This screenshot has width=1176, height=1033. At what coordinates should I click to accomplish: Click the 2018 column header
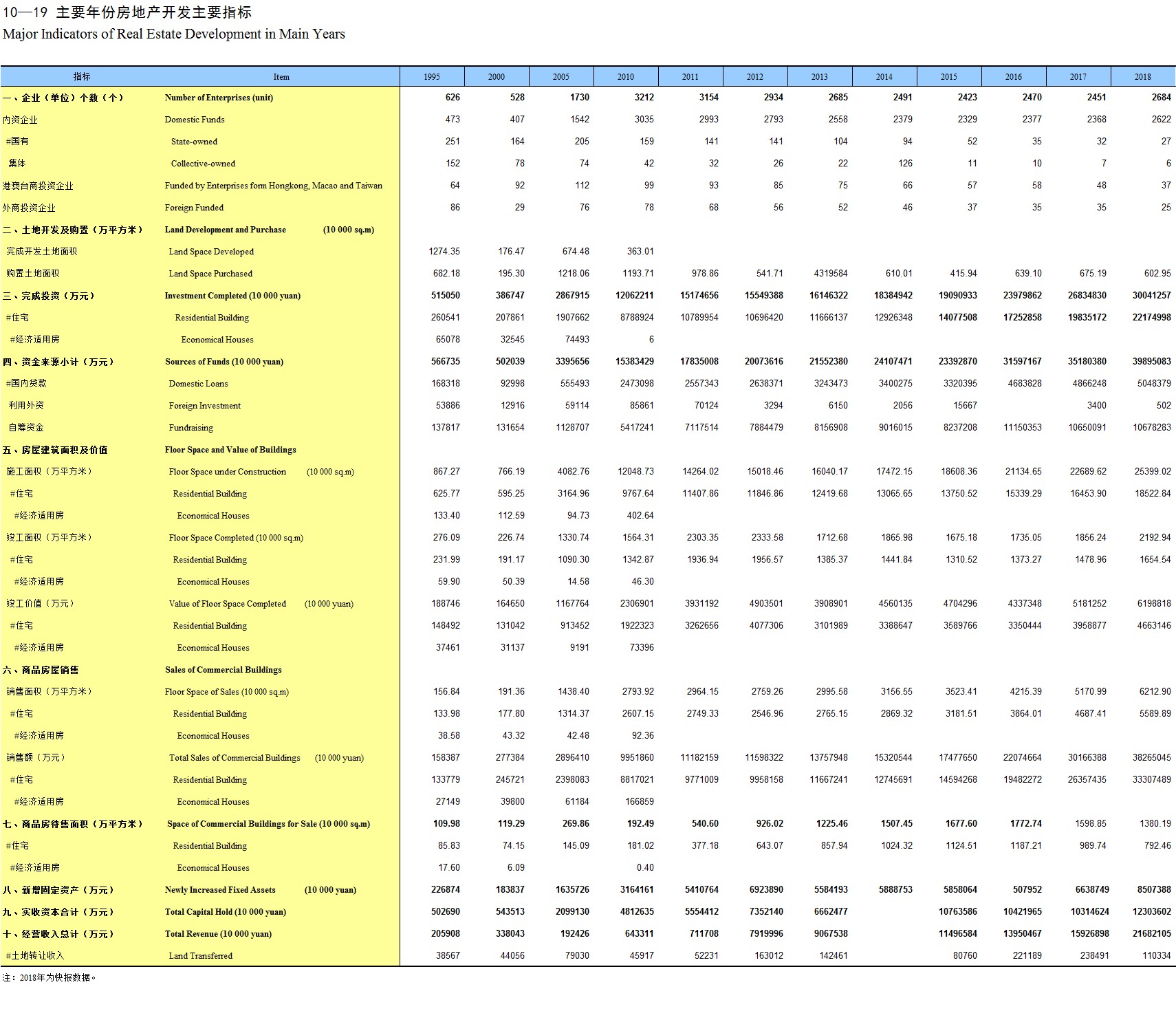(1143, 76)
